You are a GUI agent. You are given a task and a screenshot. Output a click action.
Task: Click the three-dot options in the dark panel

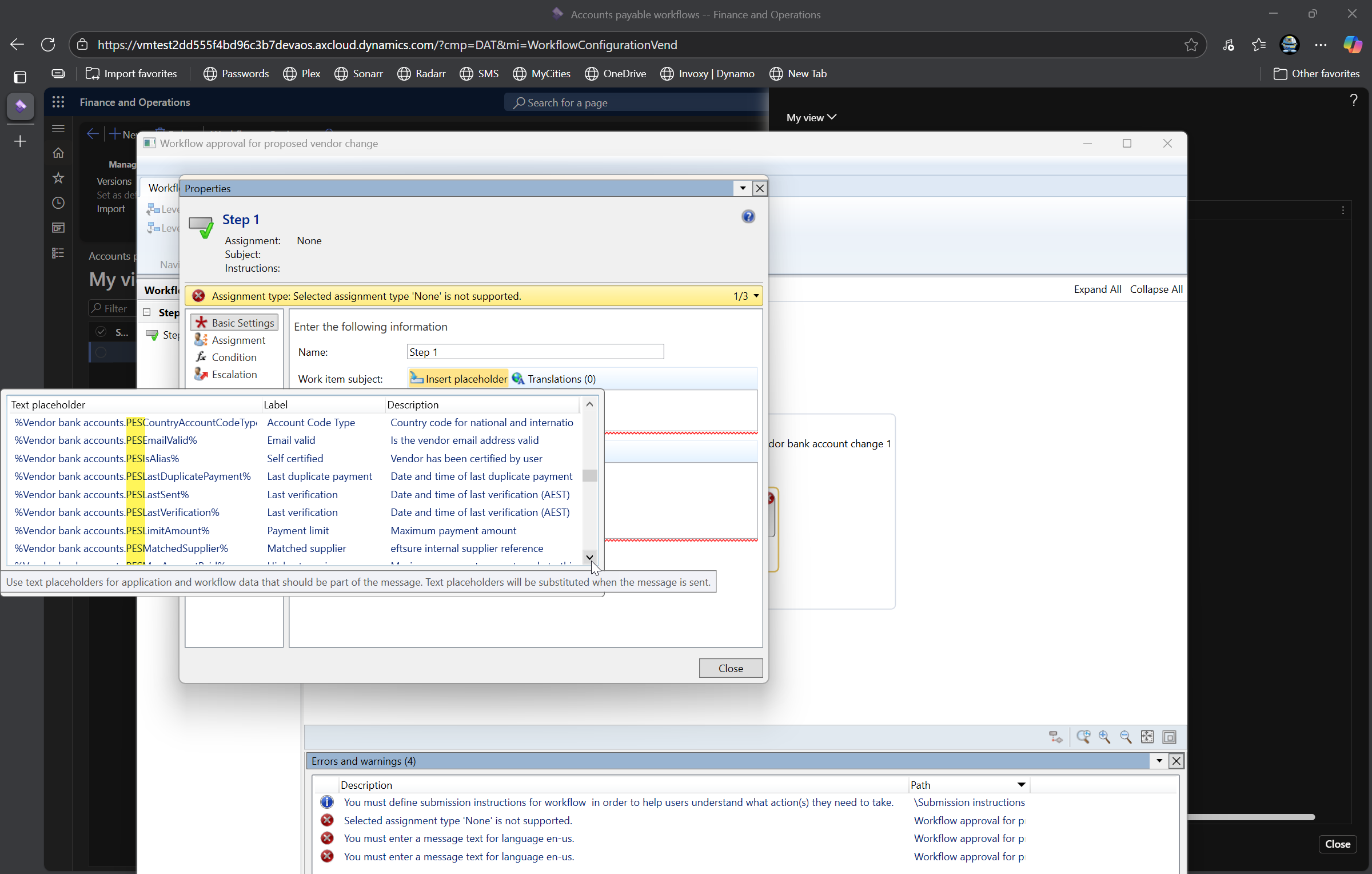(1343, 210)
